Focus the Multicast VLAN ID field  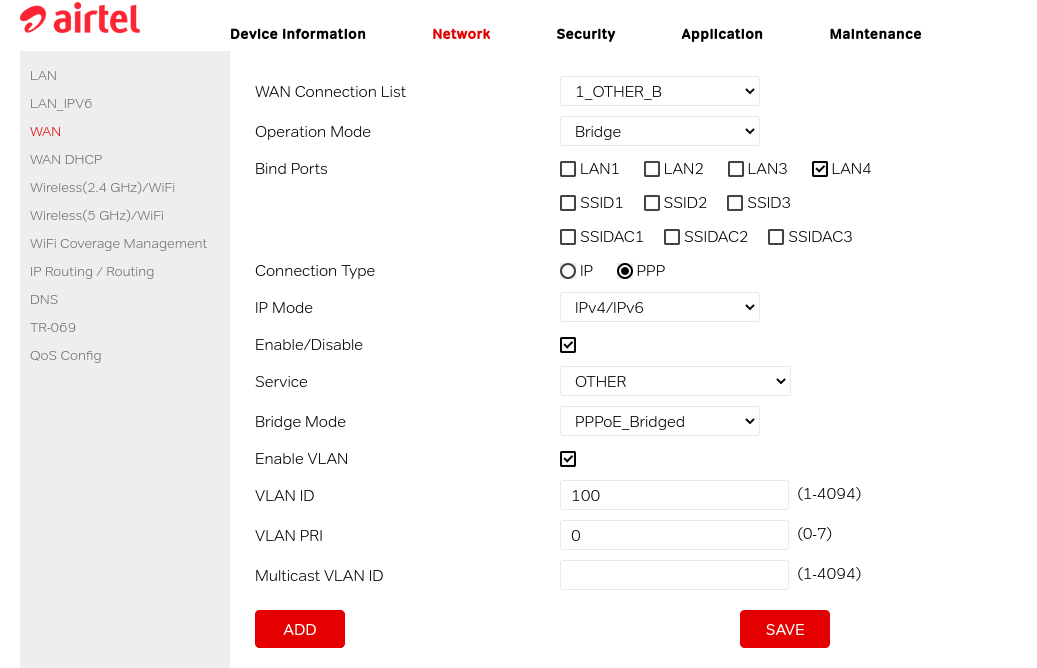click(674, 575)
